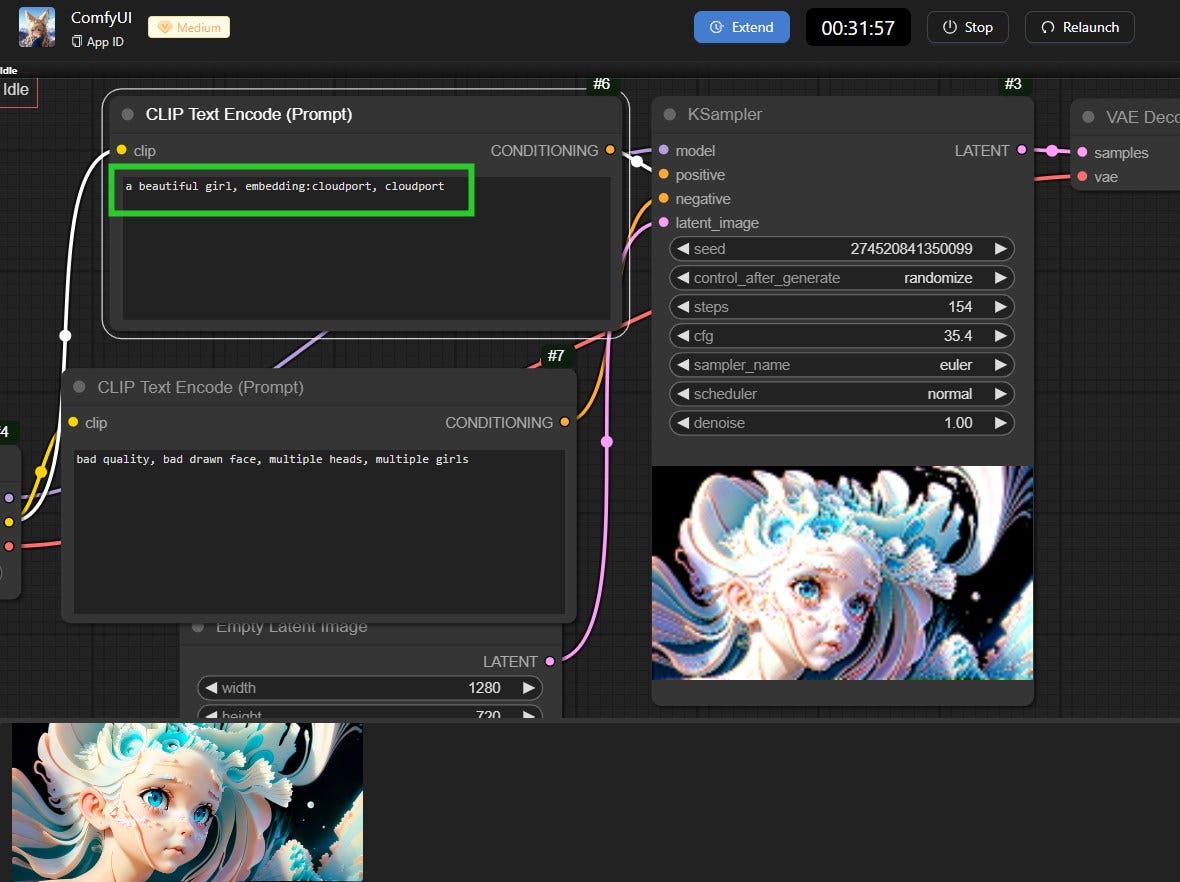Viewport: 1180px width, 882px height.
Task: Cycle control_after_generate using its right arrow
Action: tap(1001, 278)
